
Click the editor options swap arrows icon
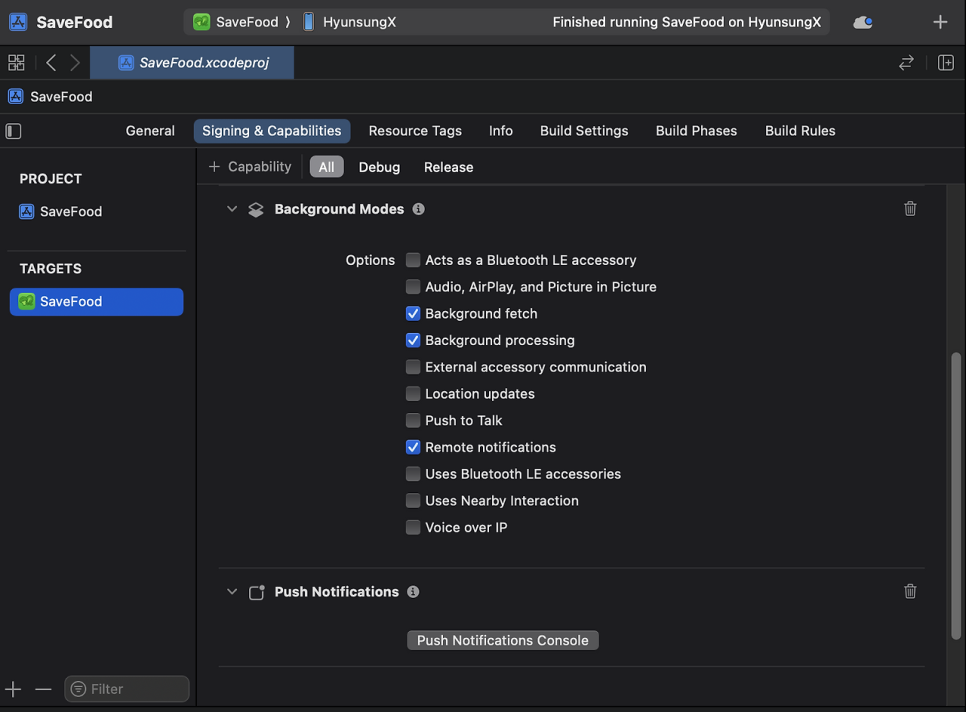906,63
